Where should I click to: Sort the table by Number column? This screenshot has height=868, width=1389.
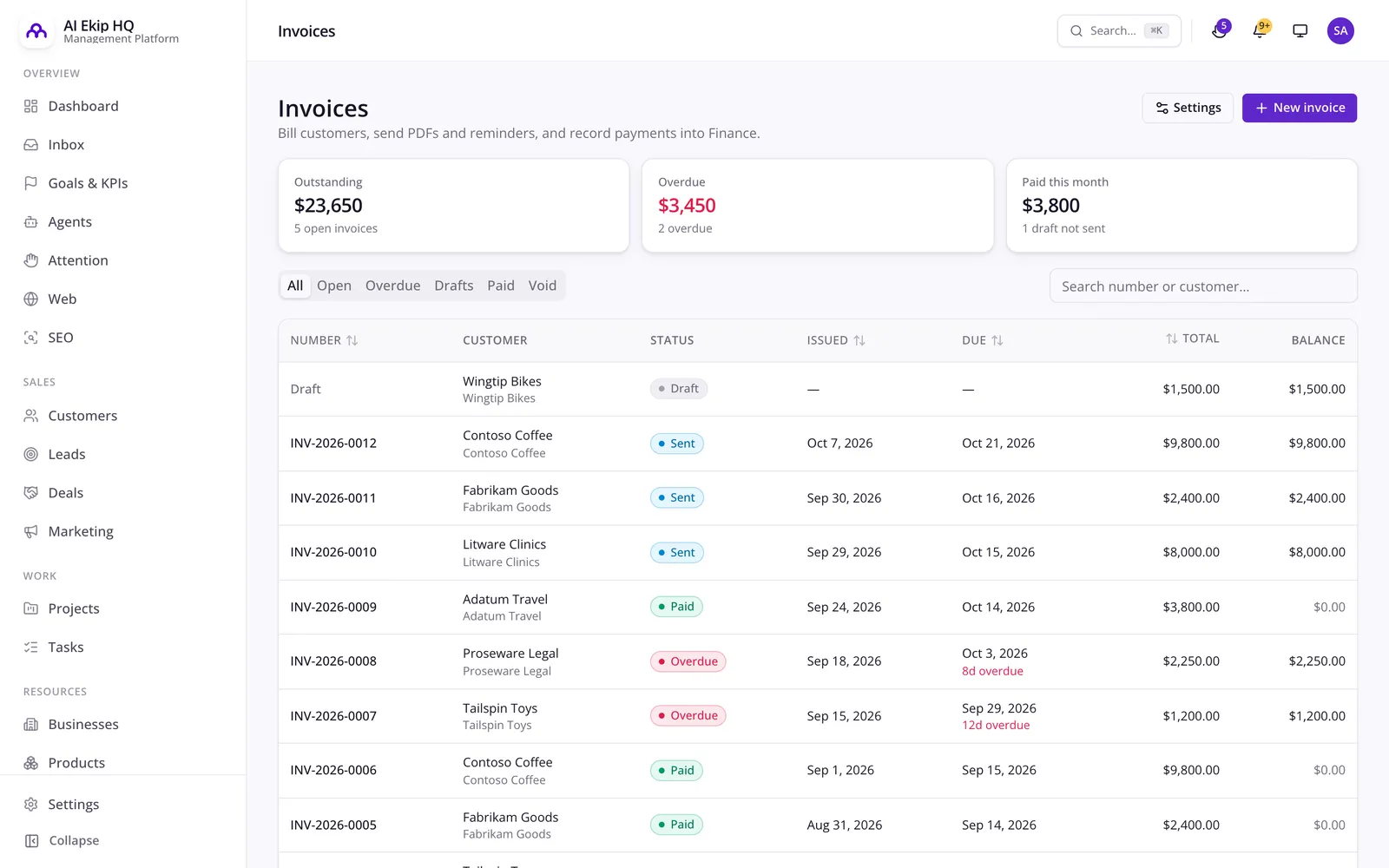pos(324,340)
